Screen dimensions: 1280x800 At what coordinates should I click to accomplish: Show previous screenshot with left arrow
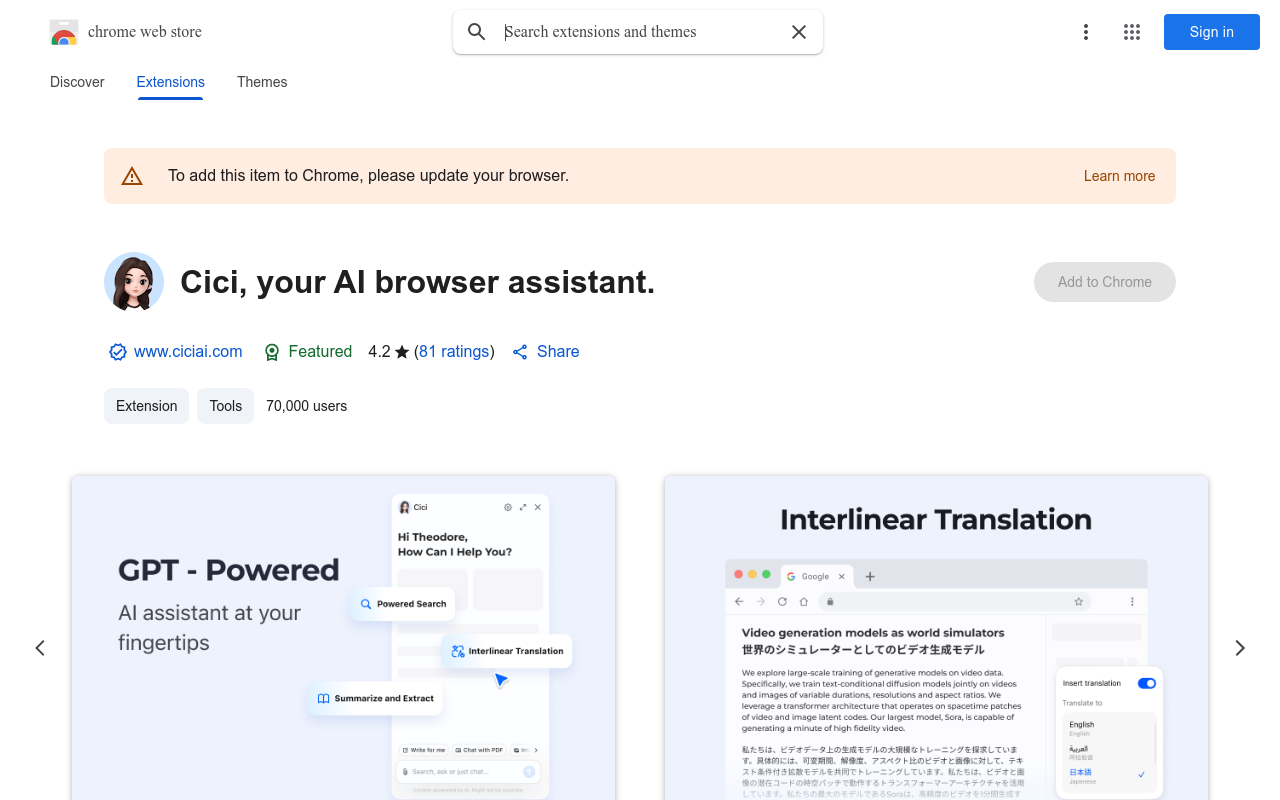40,648
